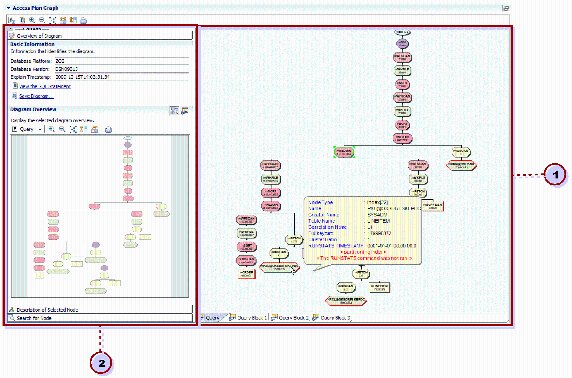Click the second icon in the Diagram Overview header
This screenshot has height=378, width=572.
click(x=185, y=110)
